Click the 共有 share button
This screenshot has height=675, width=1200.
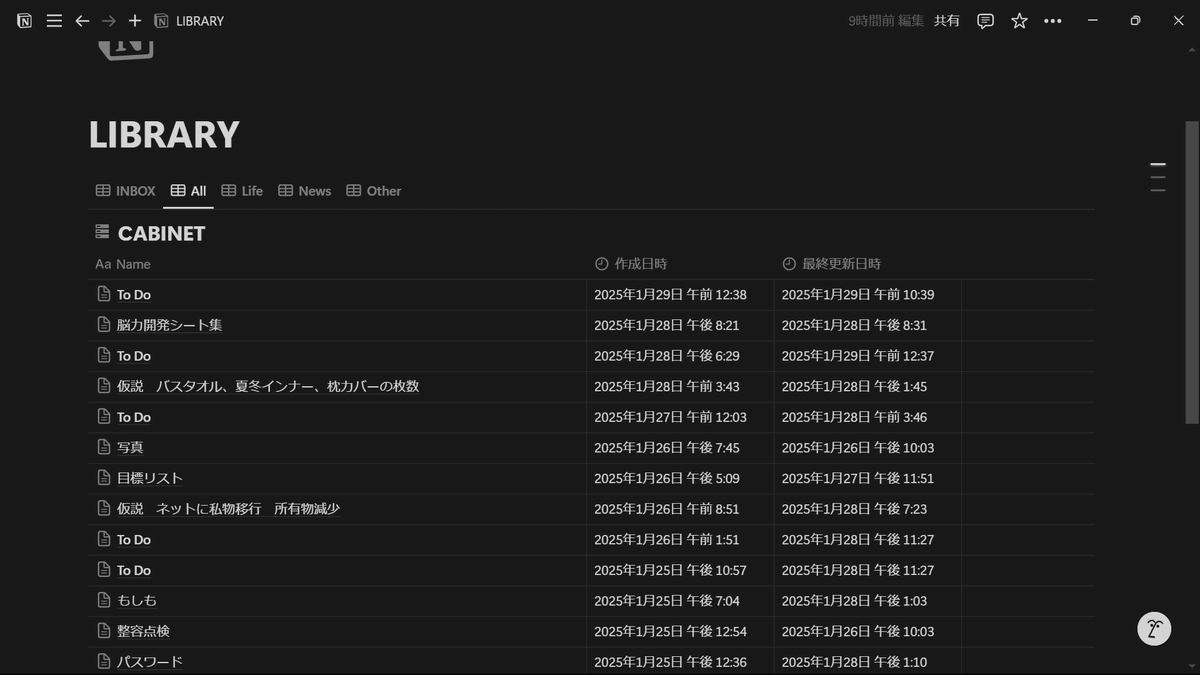947,21
